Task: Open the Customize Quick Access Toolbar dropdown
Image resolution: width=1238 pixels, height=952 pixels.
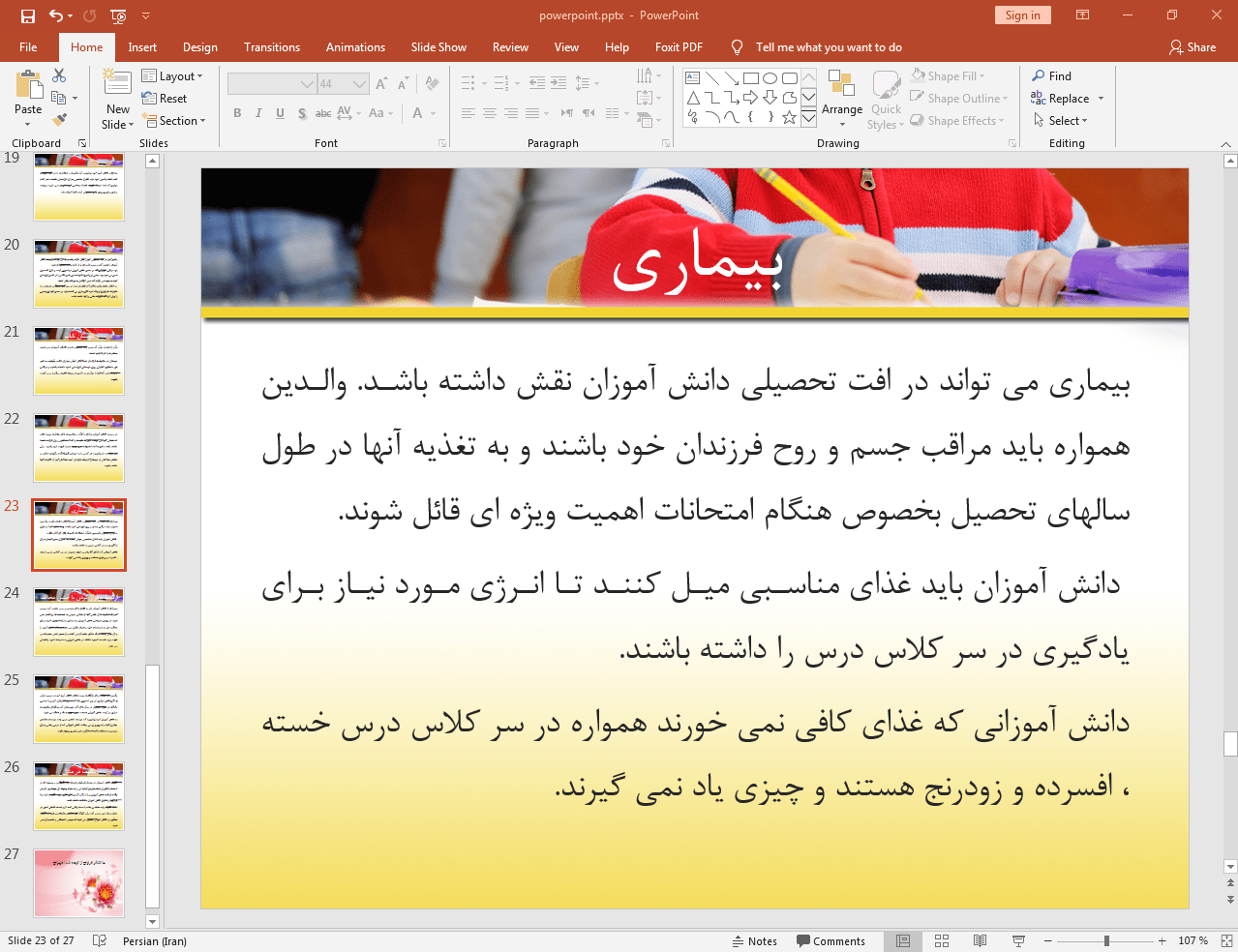Action: pos(146,15)
